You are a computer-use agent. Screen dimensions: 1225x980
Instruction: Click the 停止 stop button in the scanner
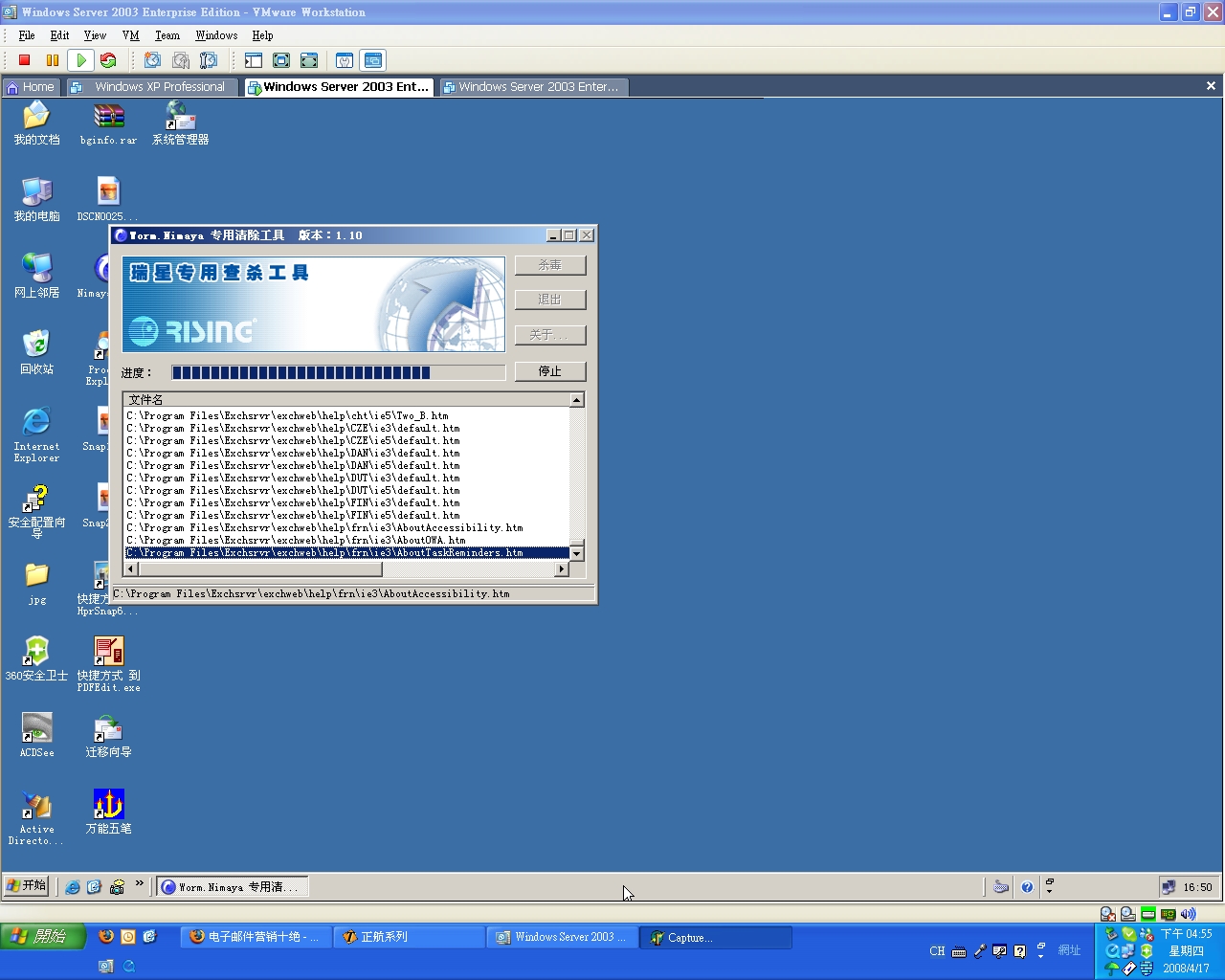pos(549,371)
